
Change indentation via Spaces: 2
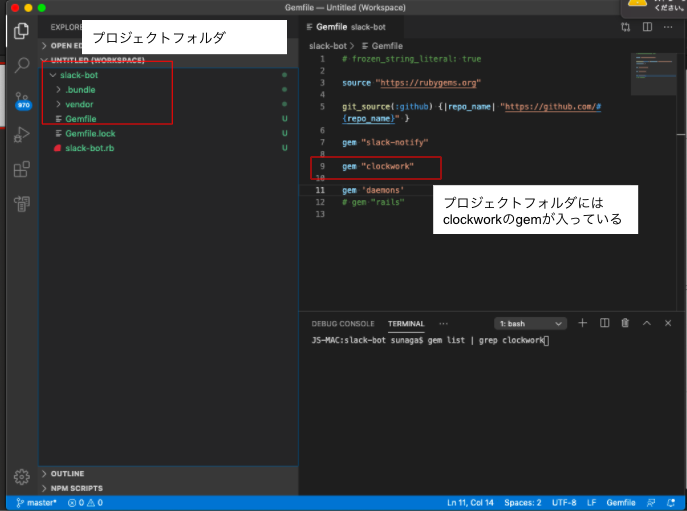point(522,503)
